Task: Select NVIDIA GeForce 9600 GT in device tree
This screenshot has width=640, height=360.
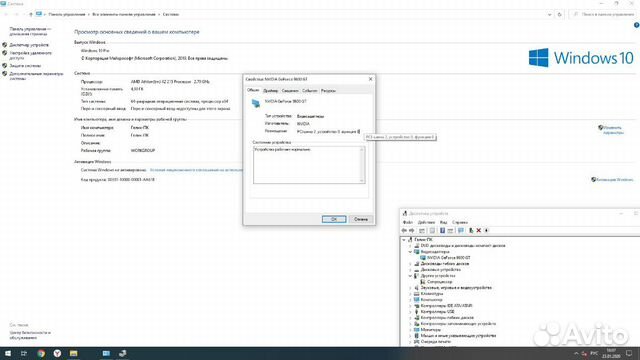Action: [449, 258]
